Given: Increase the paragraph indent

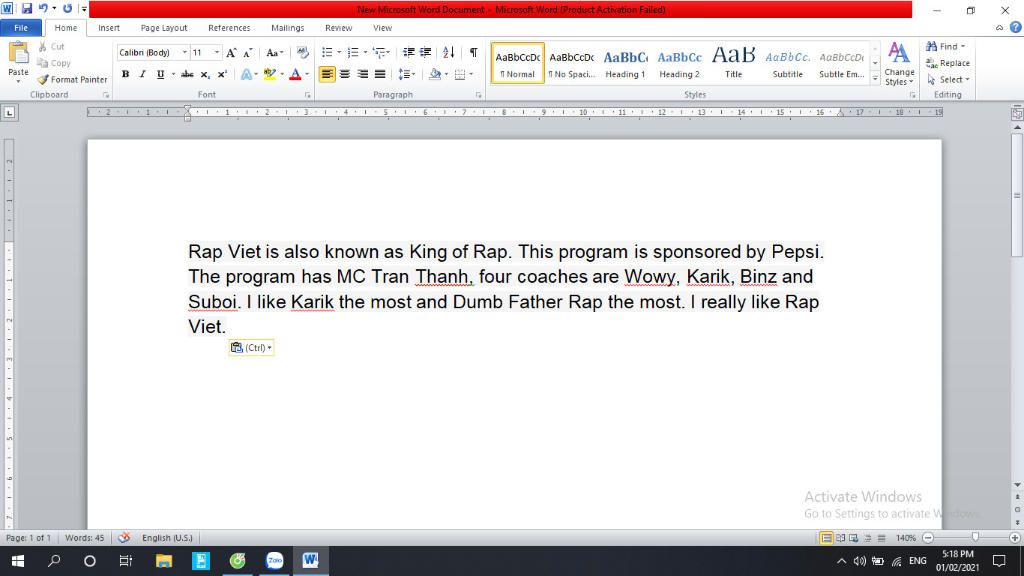Looking at the screenshot, I should point(425,52).
